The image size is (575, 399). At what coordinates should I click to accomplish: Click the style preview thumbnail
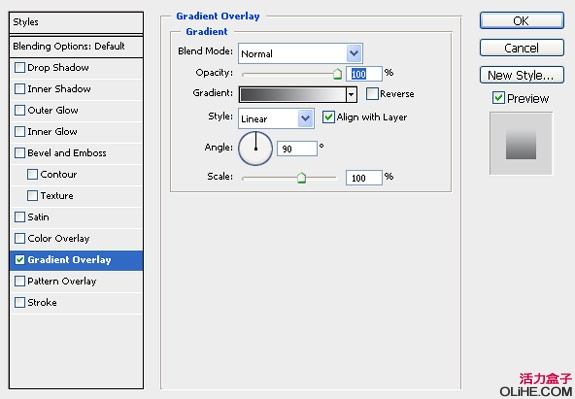(x=521, y=144)
